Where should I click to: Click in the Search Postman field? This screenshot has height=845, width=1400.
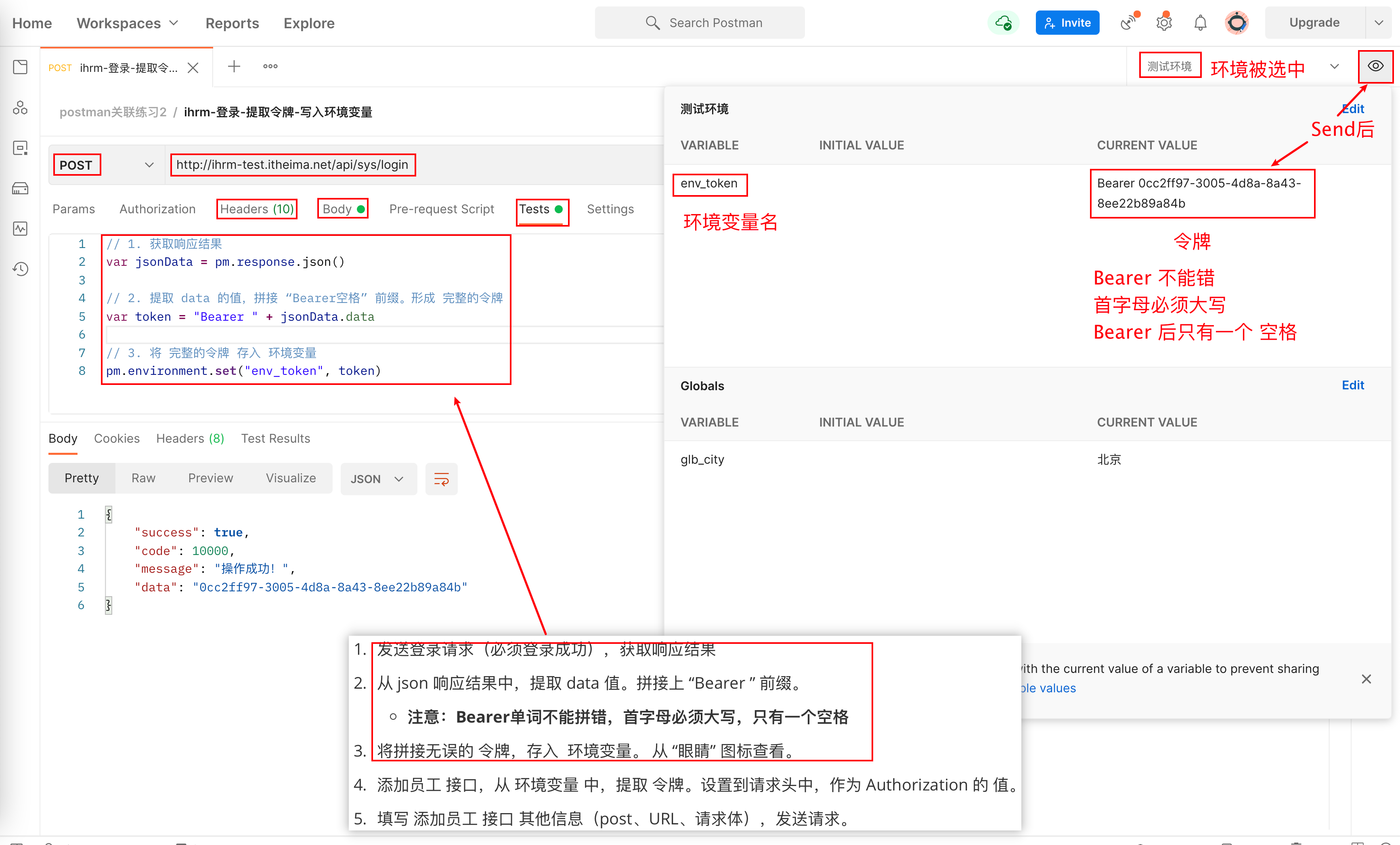click(700, 23)
